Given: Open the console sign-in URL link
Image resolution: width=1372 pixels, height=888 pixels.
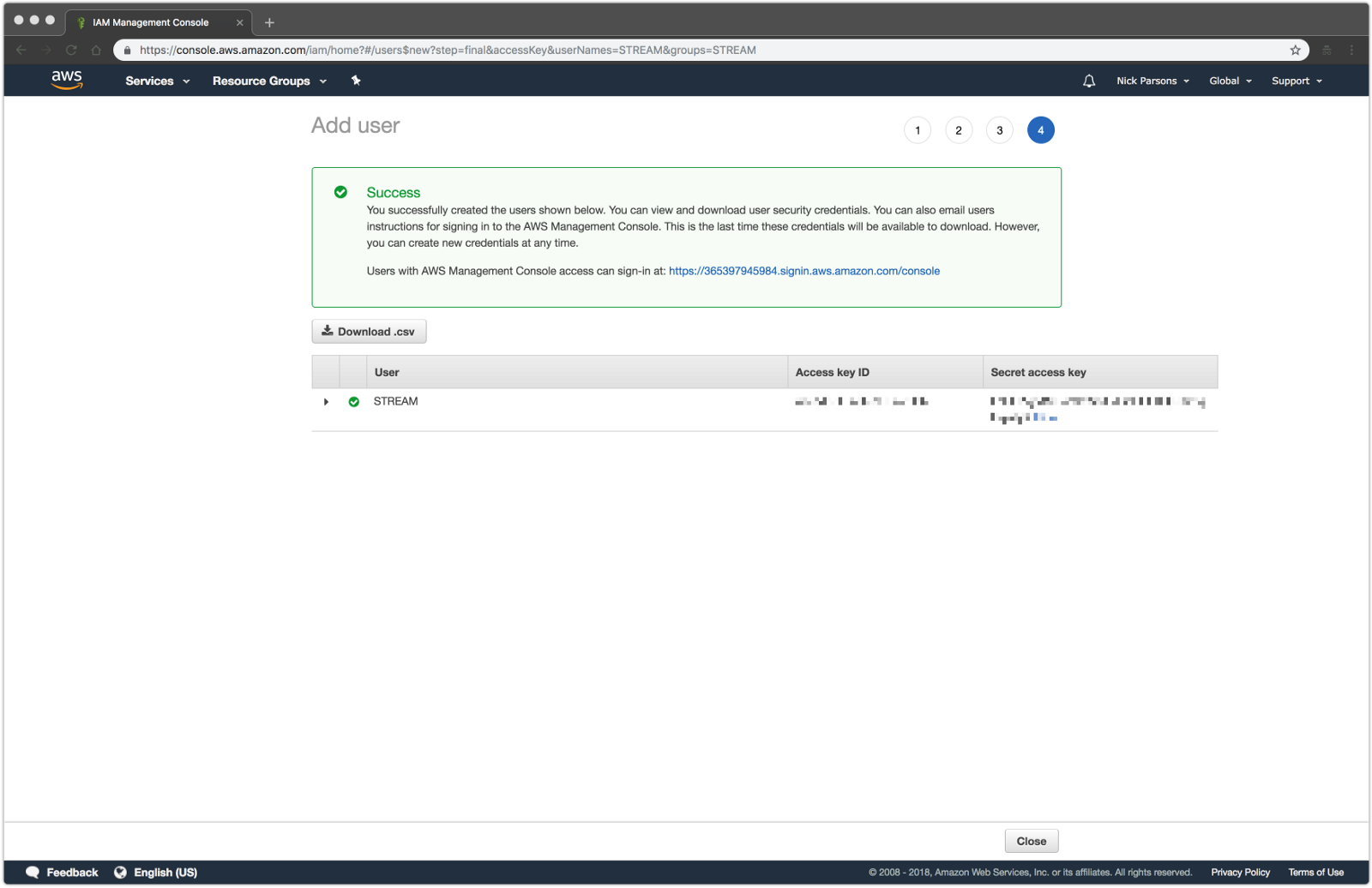Looking at the screenshot, I should coord(804,271).
